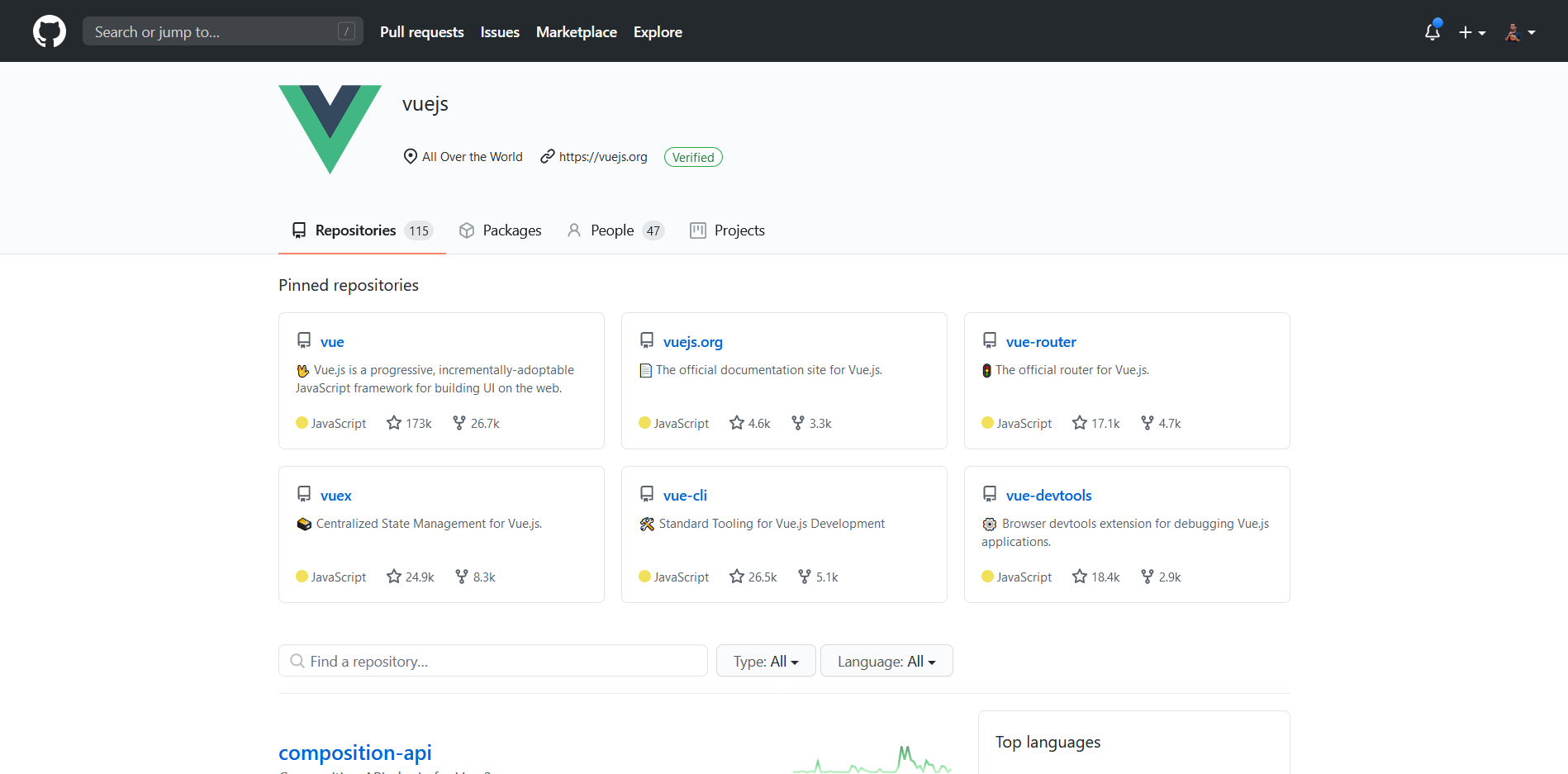View forks of vue (26.7k)

coord(476,423)
